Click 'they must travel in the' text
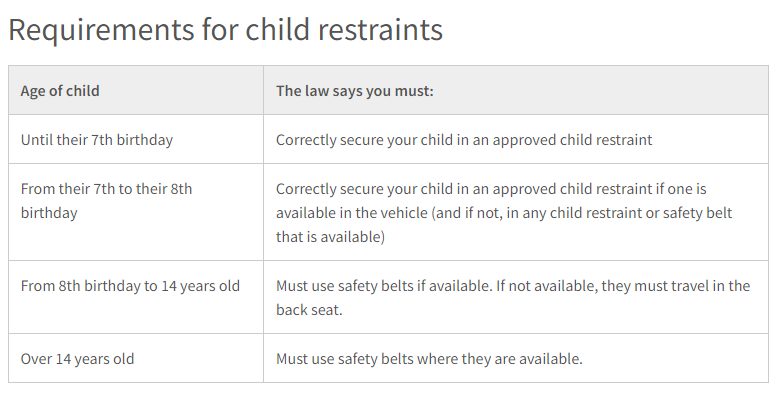The width and height of the screenshot is (777, 393). pyautogui.click(x=675, y=286)
